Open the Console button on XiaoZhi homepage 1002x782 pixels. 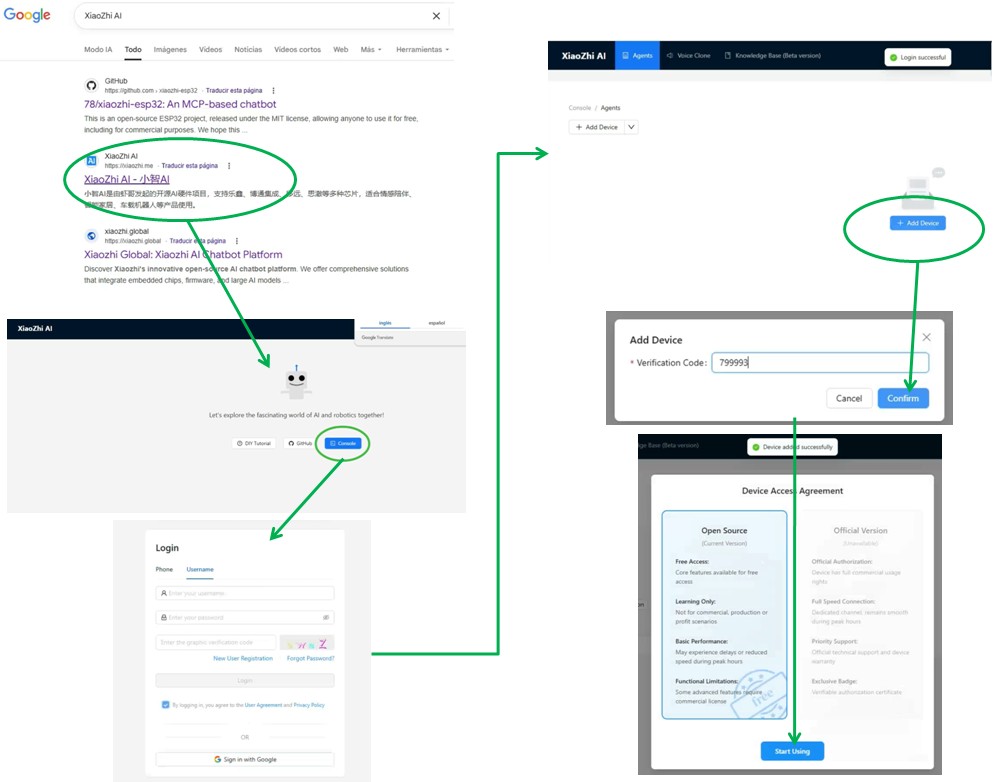click(343, 443)
